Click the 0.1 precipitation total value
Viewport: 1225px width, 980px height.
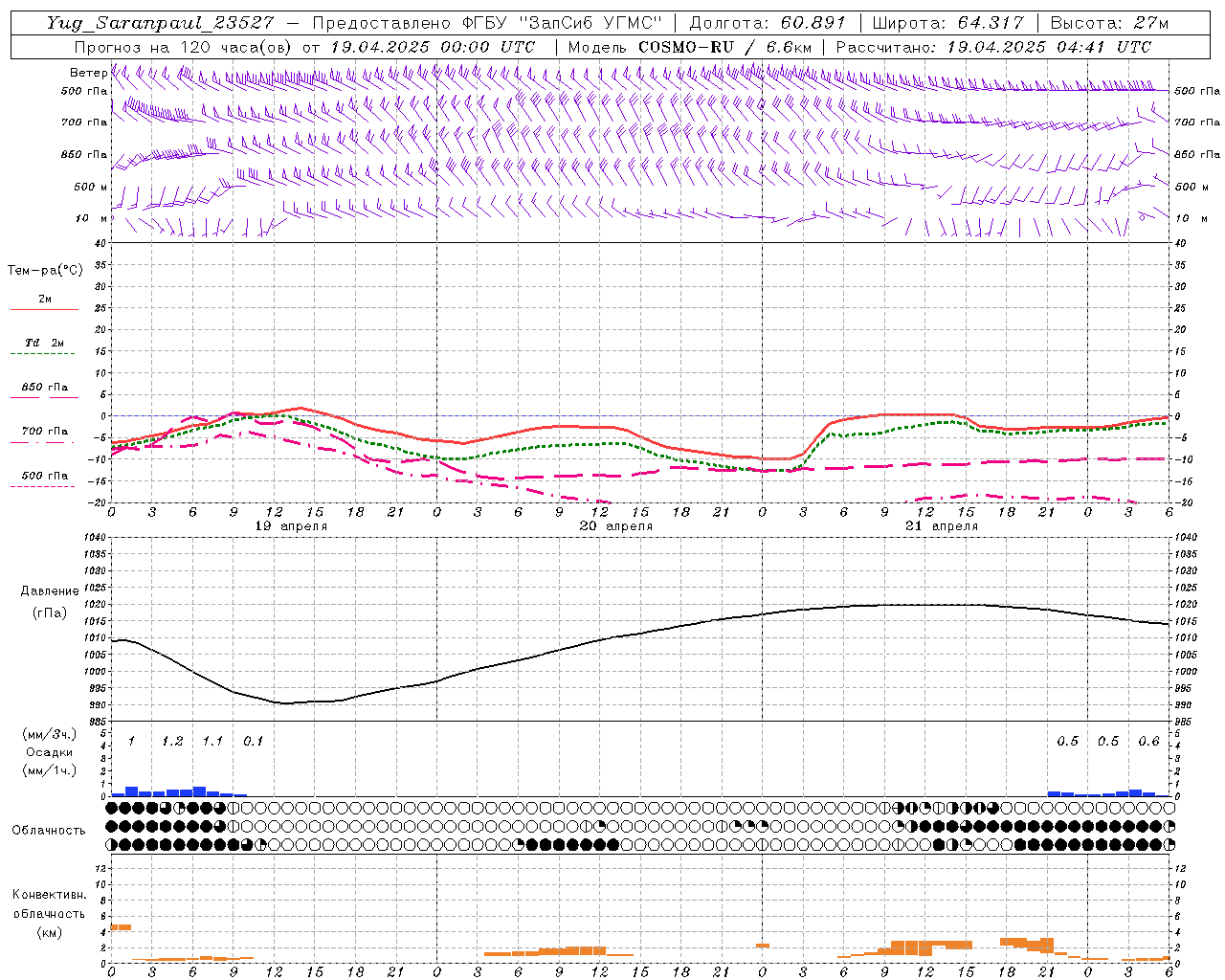[x=253, y=741]
